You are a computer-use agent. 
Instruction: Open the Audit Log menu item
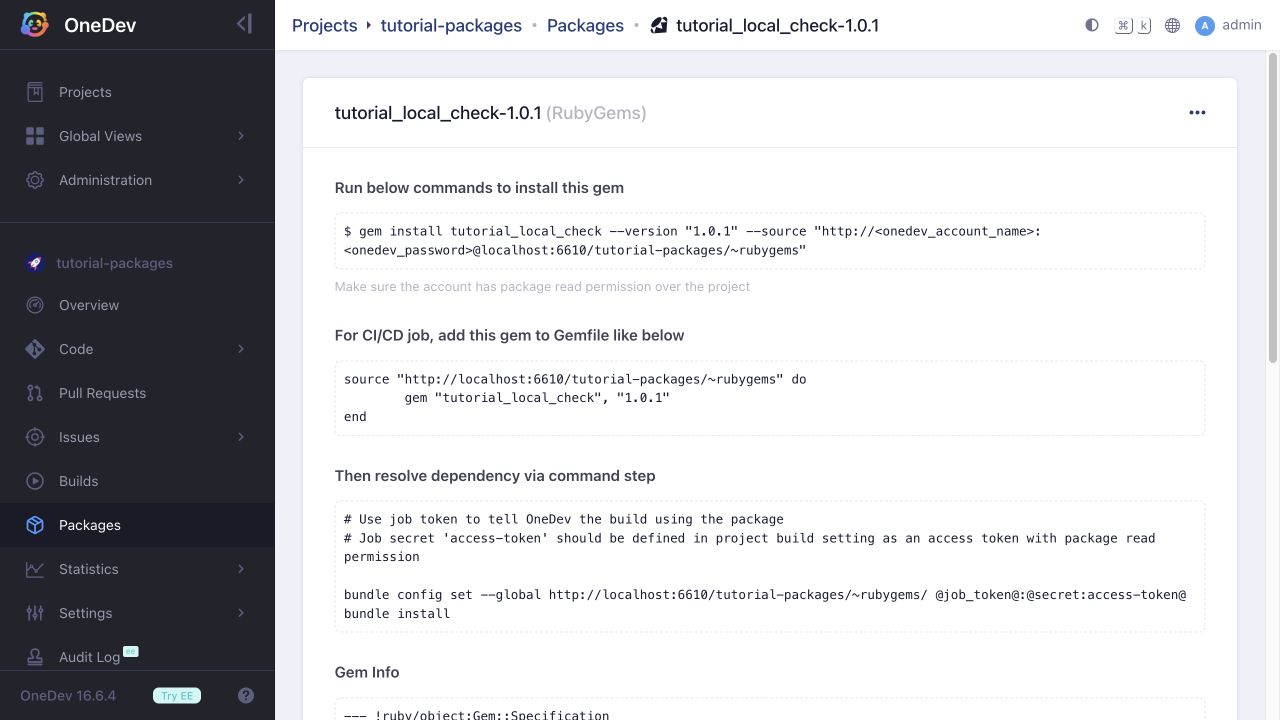[x=137, y=657]
